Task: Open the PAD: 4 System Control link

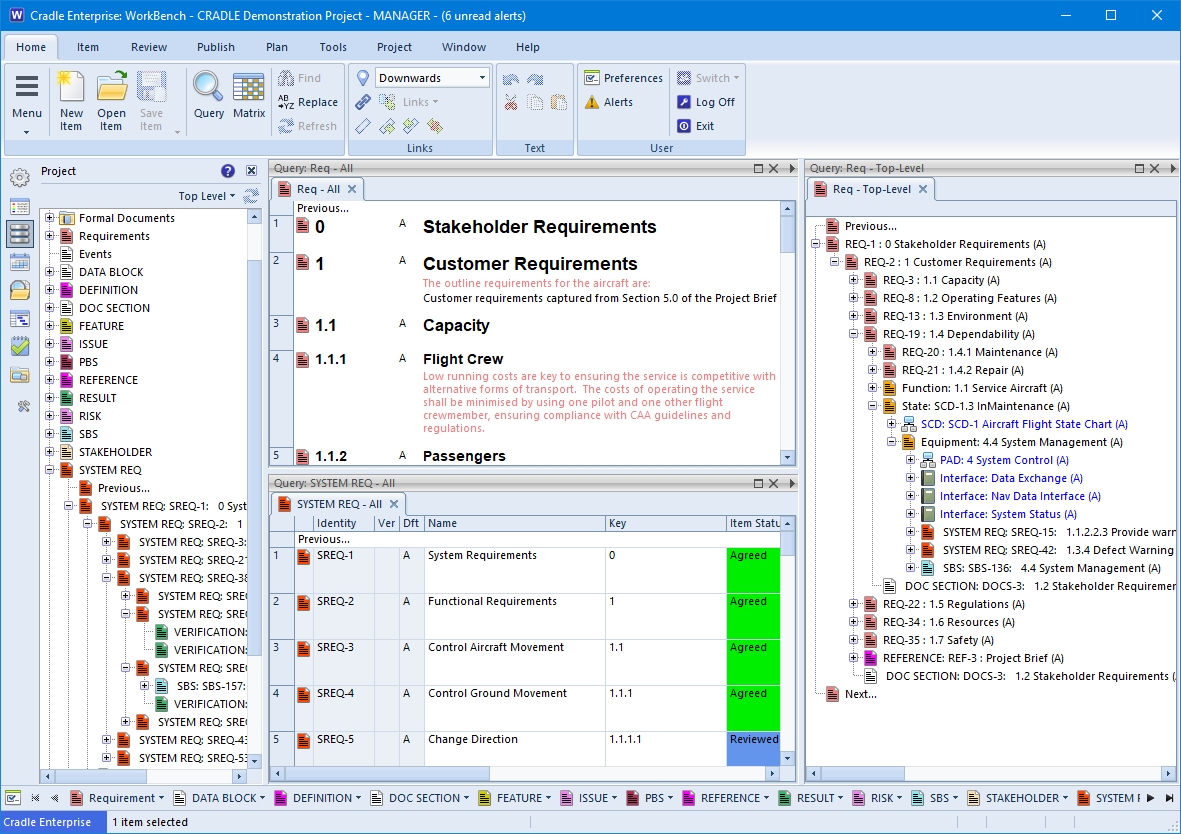Action: tap(1004, 460)
